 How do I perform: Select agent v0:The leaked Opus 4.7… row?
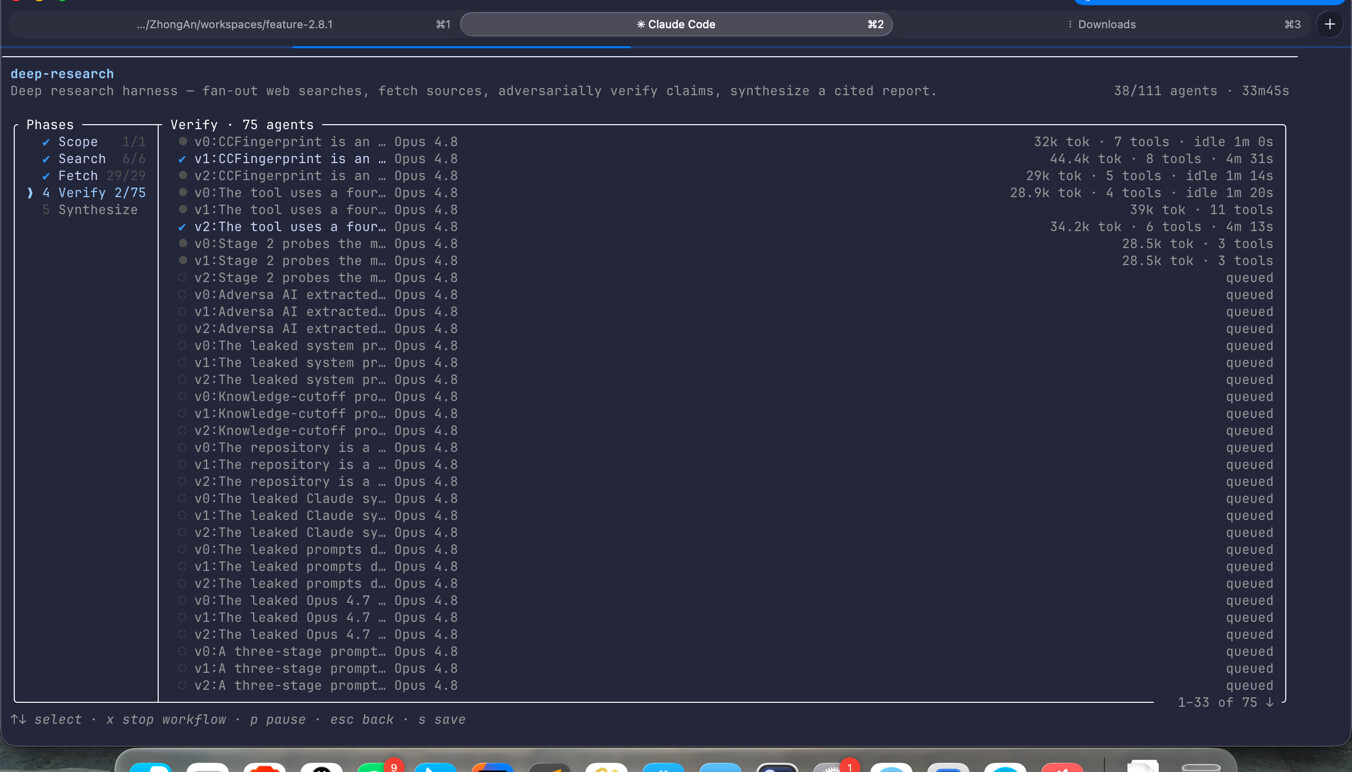coord(725,601)
